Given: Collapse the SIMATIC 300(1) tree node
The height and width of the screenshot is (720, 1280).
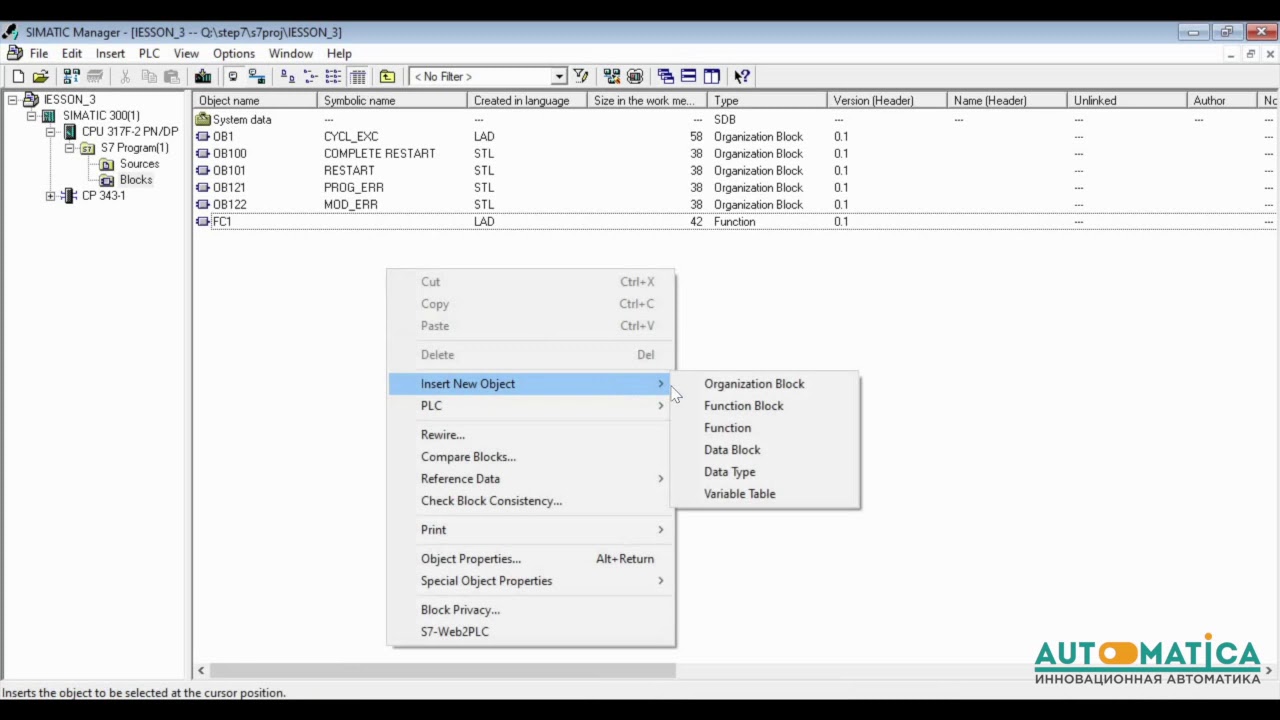Looking at the screenshot, I should coord(32,116).
